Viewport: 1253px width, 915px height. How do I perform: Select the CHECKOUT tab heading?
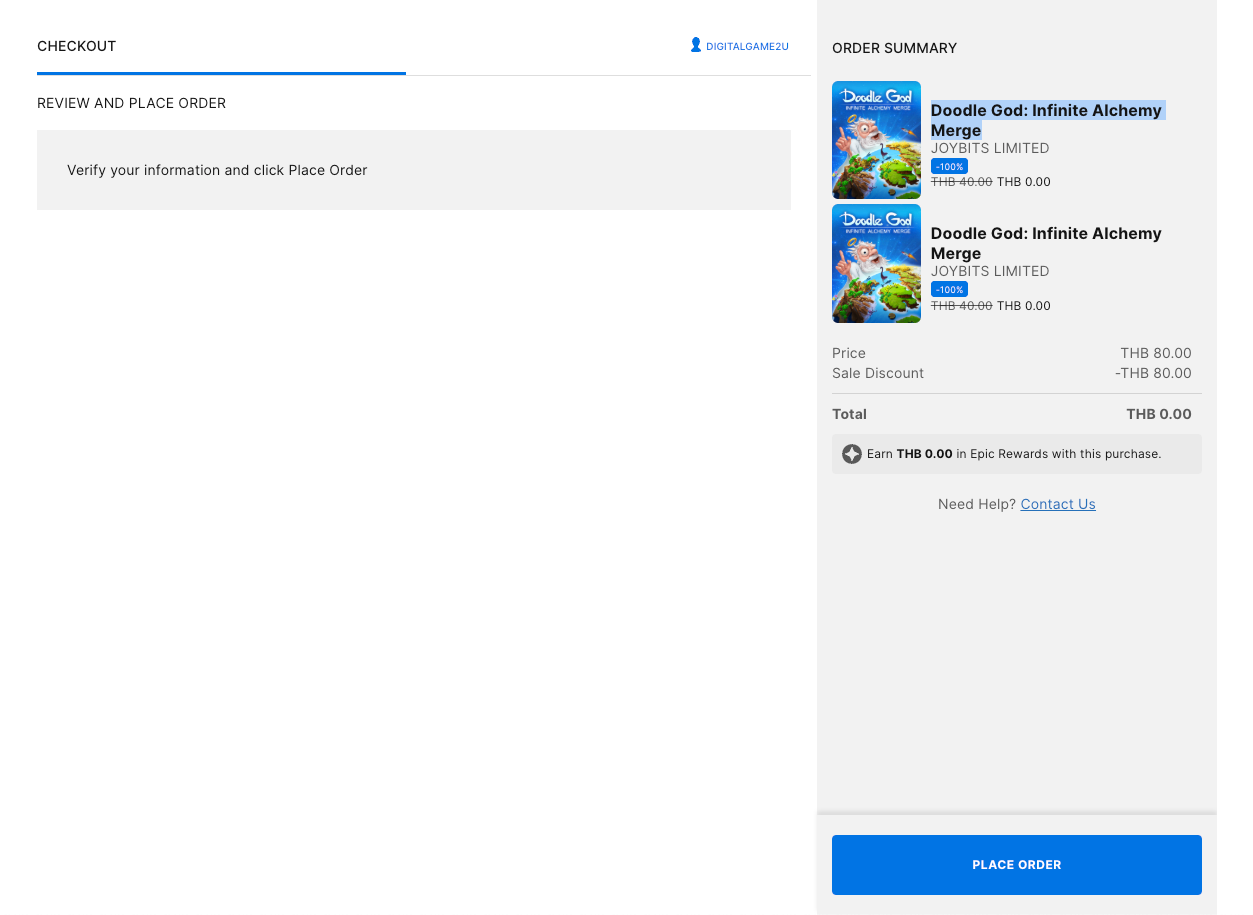click(77, 46)
